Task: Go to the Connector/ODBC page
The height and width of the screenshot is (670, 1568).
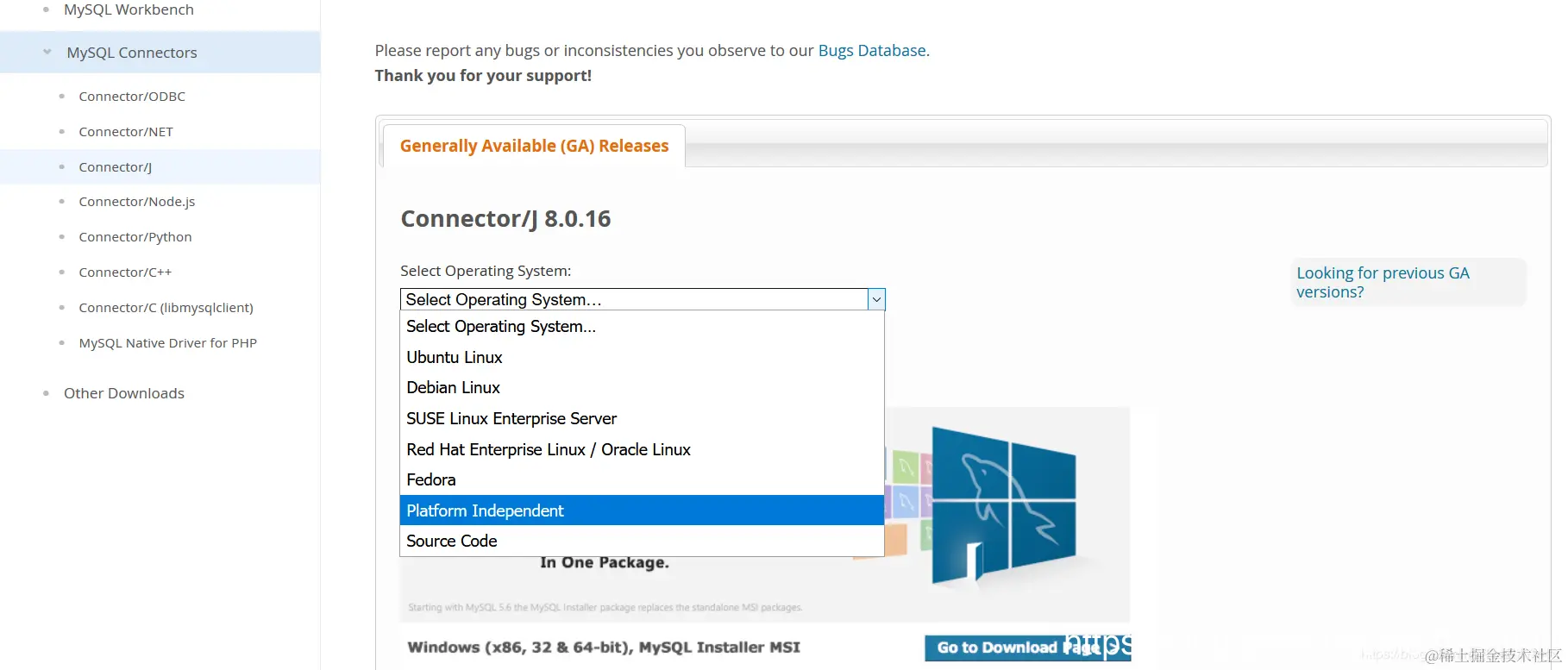Action: click(x=132, y=96)
